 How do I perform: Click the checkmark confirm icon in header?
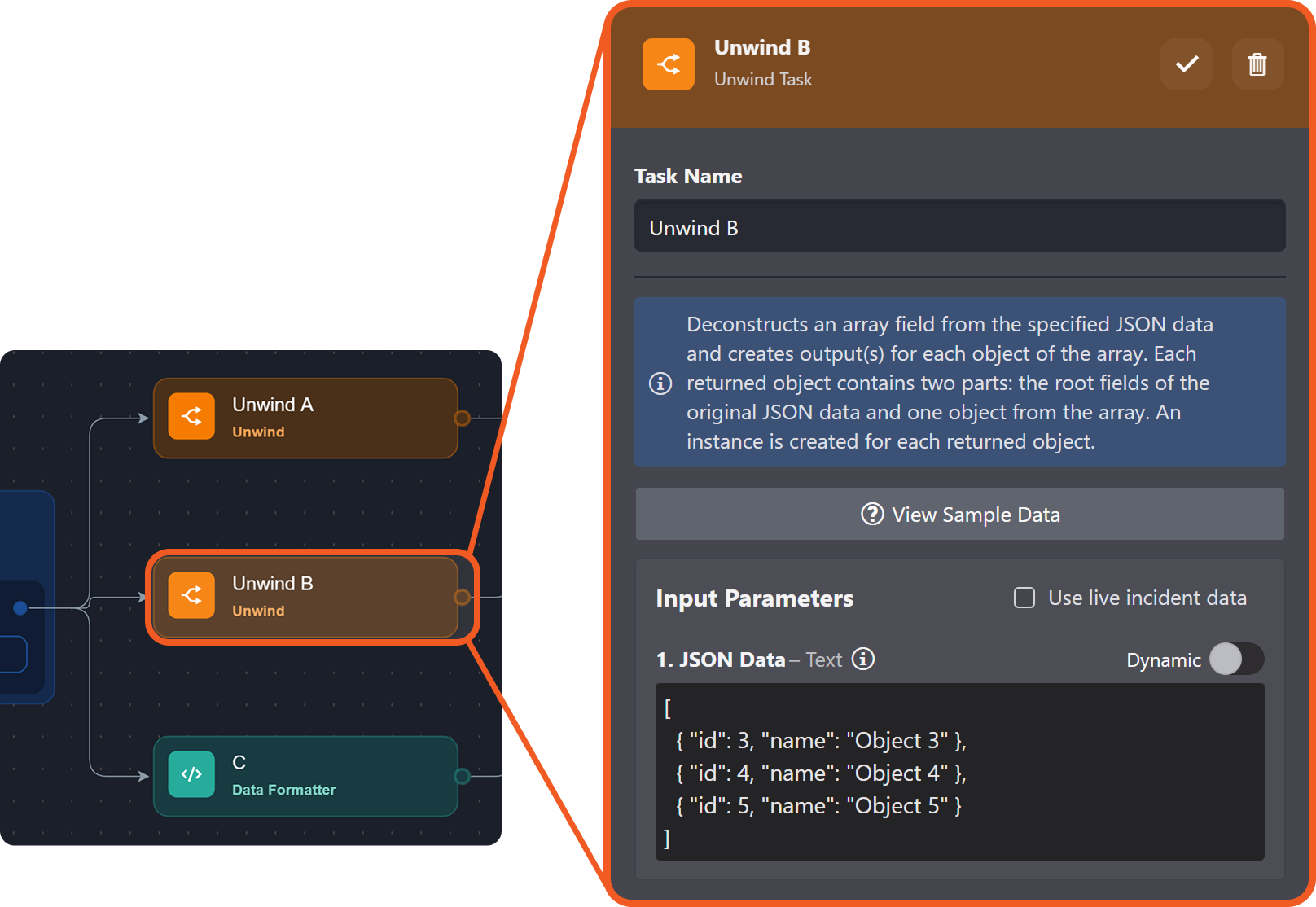click(1187, 64)
